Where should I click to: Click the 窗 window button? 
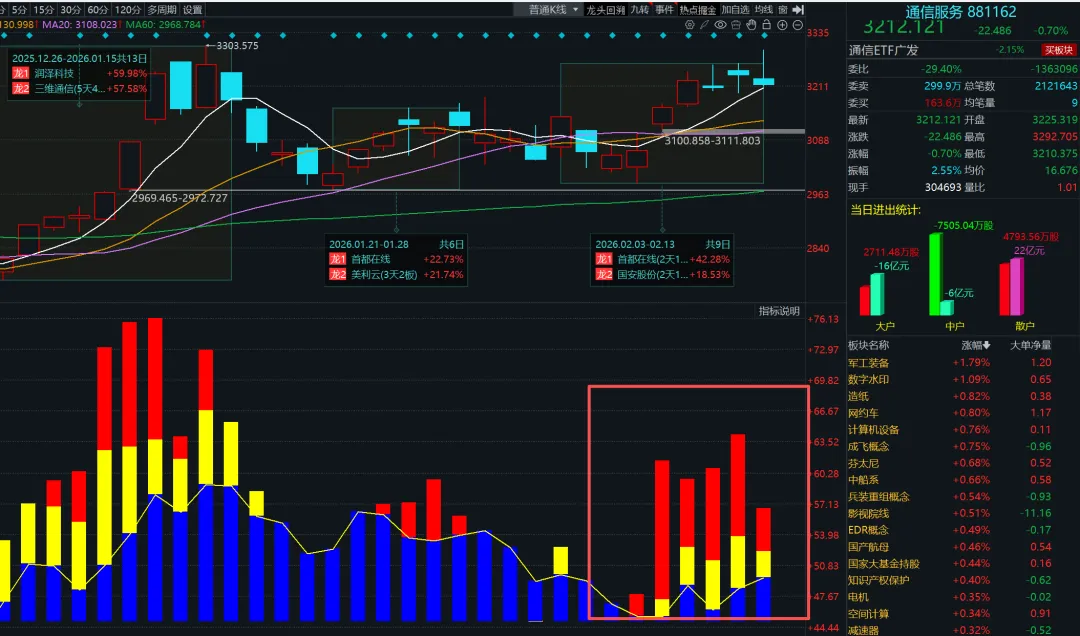pos(783,10)
